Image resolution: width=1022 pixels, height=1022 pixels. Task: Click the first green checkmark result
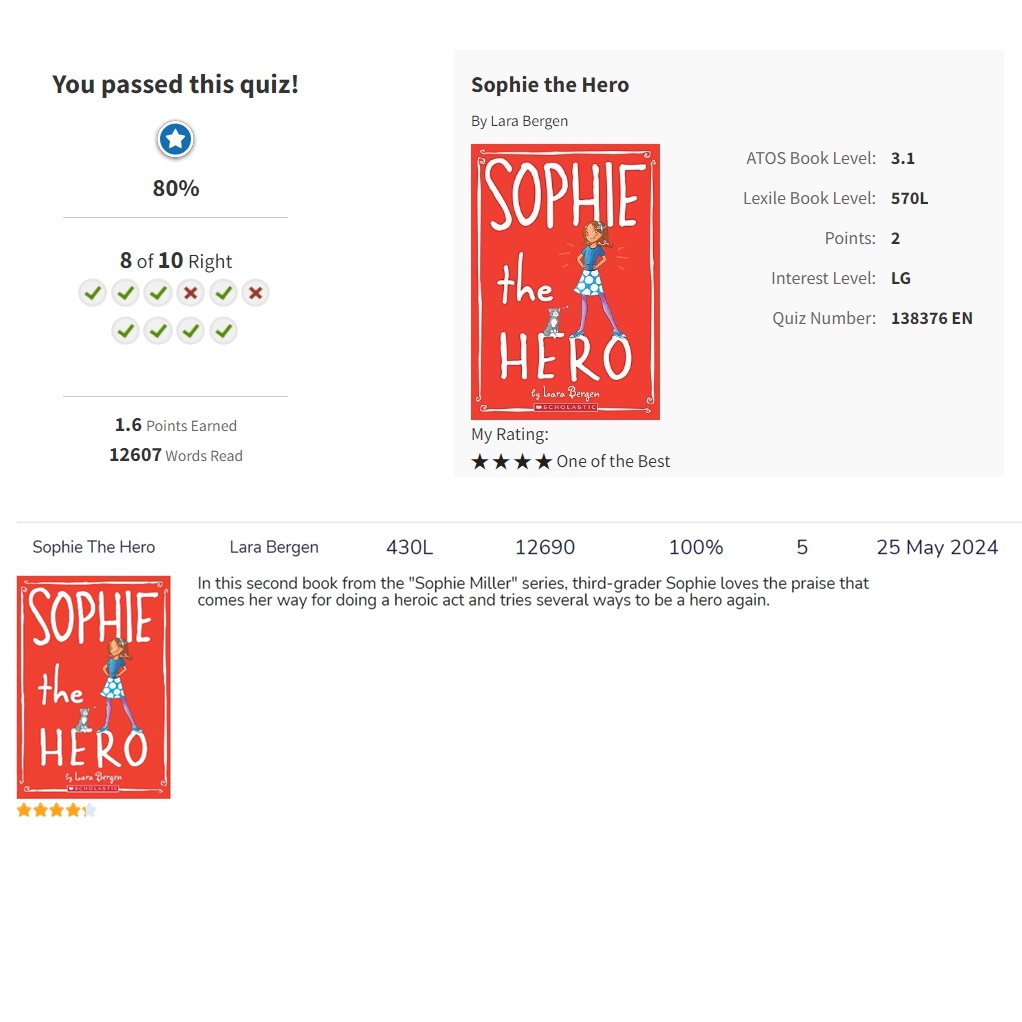click(x=93, y=293)
